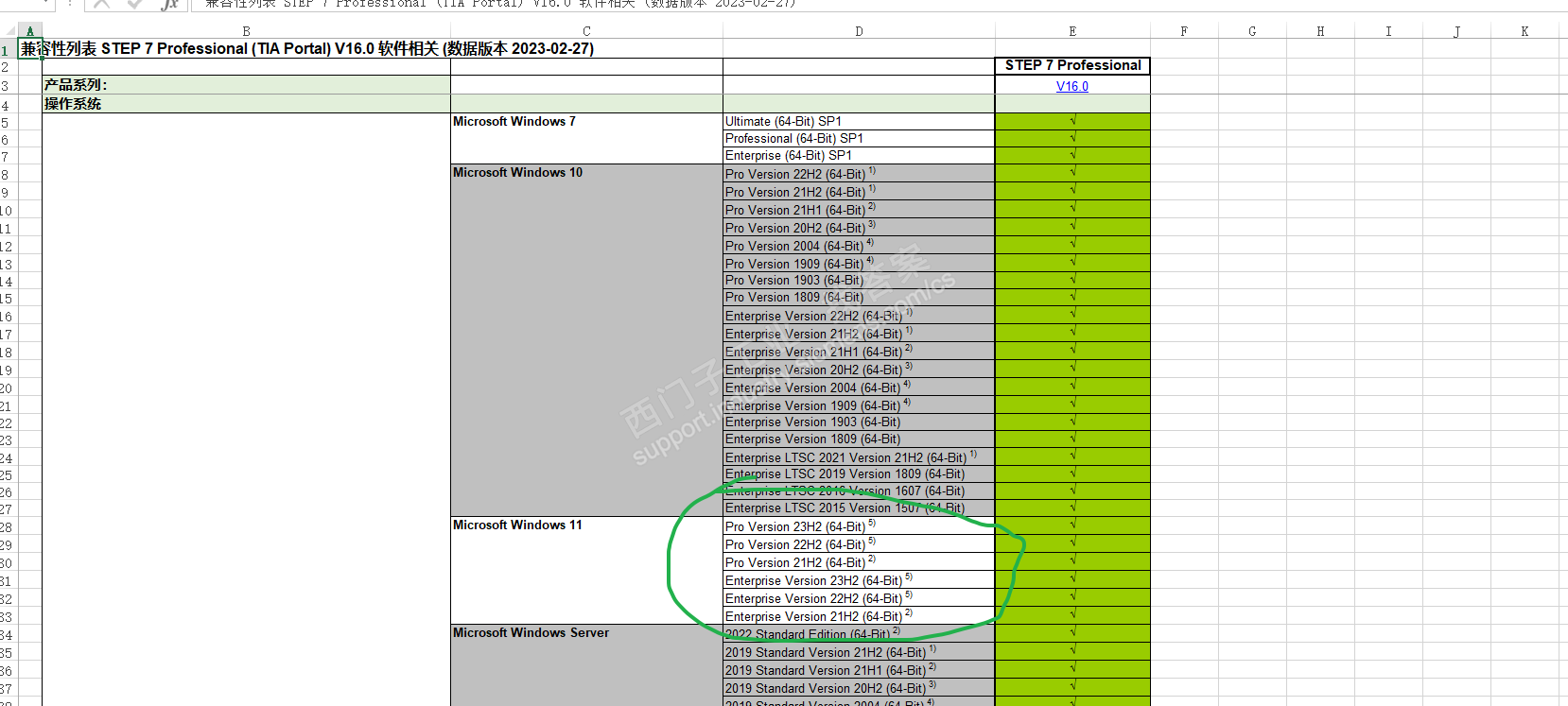Click 'Pro Version 1903 (64-Bit)' cell
Image resolution: width=1568 pixels, height=706 pixels.
click(x=859, y=281)
